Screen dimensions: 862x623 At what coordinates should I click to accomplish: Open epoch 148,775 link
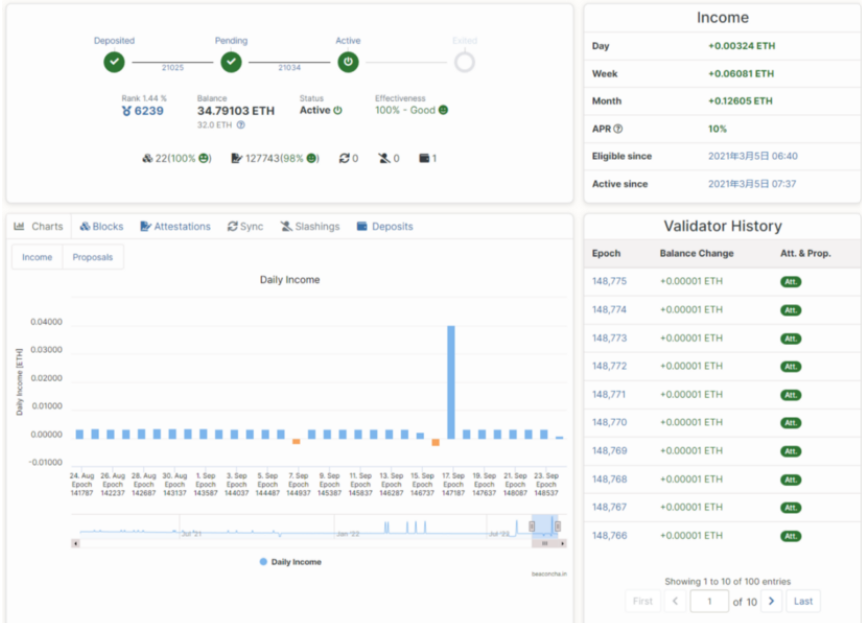coord(609,282)
